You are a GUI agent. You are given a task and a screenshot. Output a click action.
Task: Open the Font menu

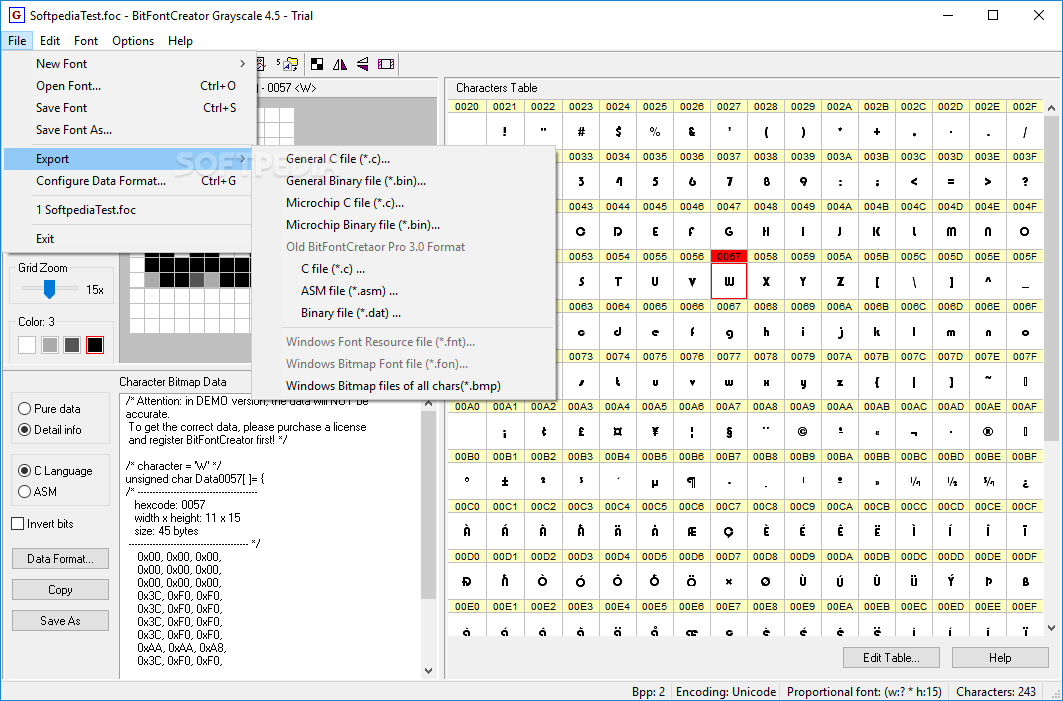pyautogui.click(x=86, y=41)
